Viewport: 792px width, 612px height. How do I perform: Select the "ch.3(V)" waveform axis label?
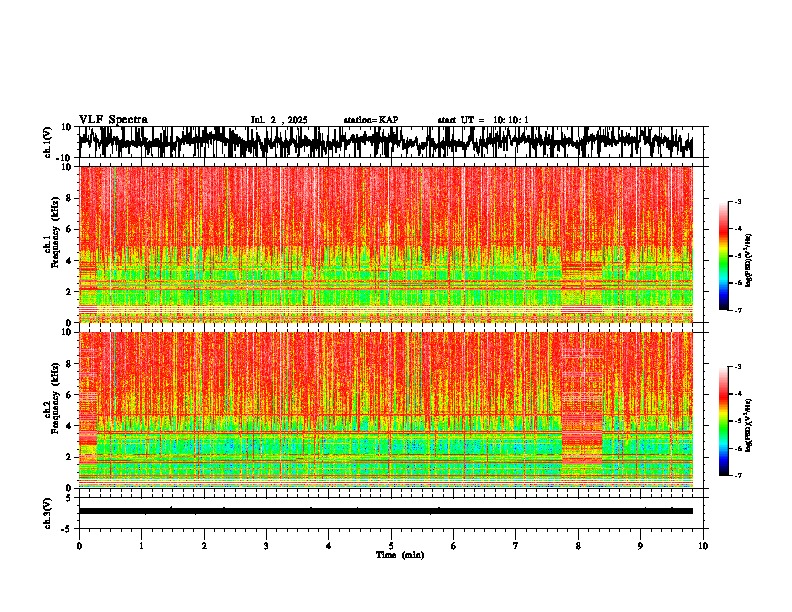[x=48, y=514]
